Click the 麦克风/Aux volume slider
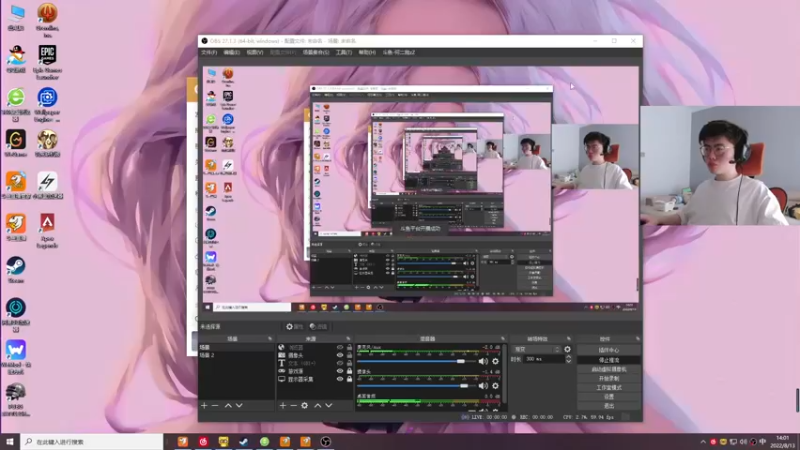The width and height of the screenshot is (800, 450). point(415,361)
